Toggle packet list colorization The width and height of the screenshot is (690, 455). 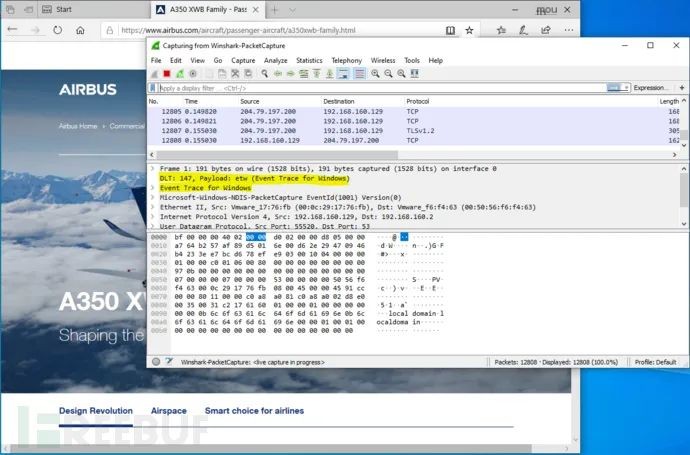(x=360, y=73)
